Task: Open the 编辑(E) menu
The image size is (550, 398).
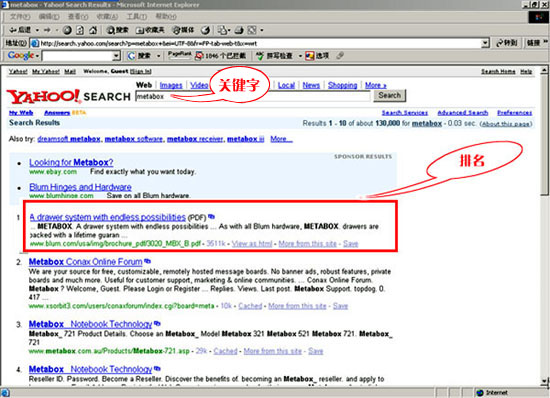Action: (49, 16)
